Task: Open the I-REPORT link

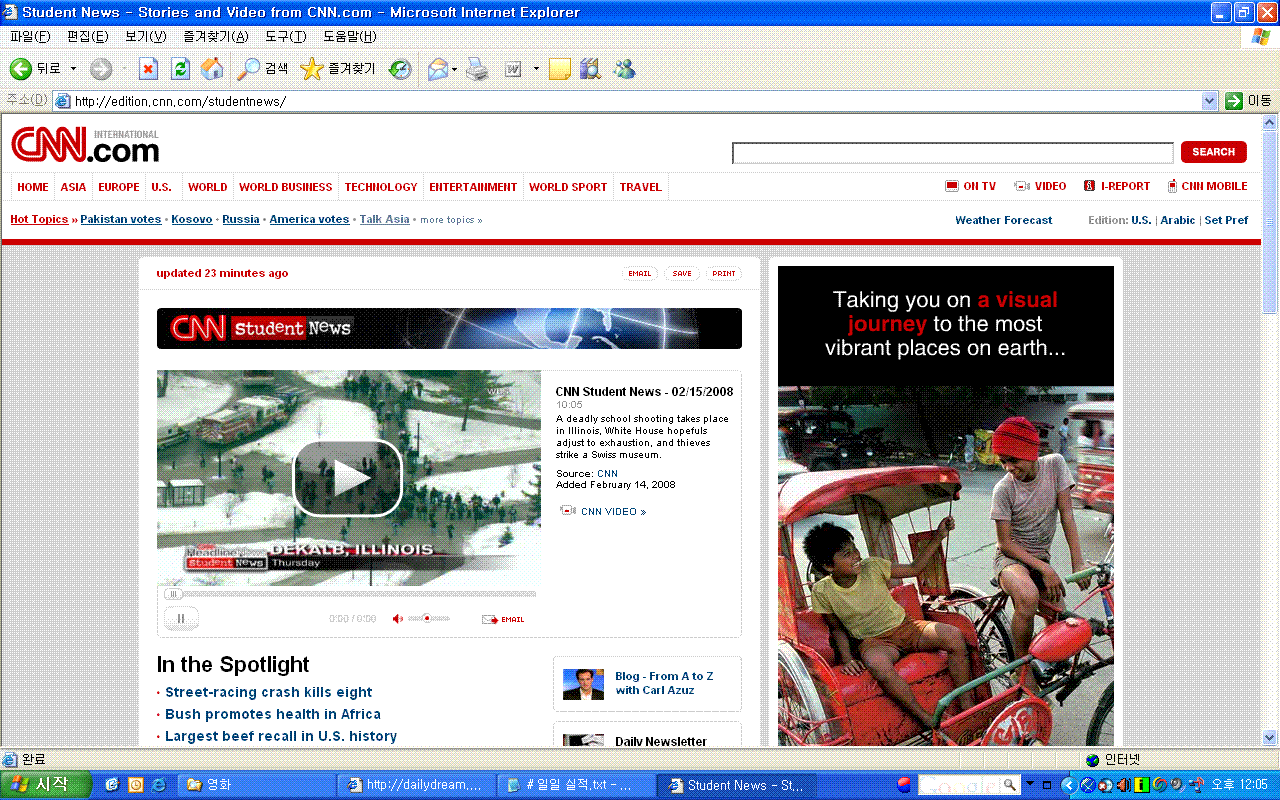Action: pyautogui.click(x=1117, y=186)
